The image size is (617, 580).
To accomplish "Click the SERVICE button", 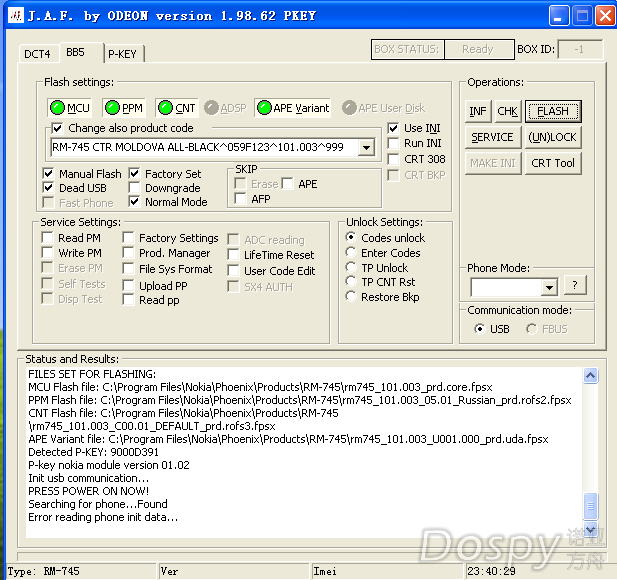I will click(493, 137).
